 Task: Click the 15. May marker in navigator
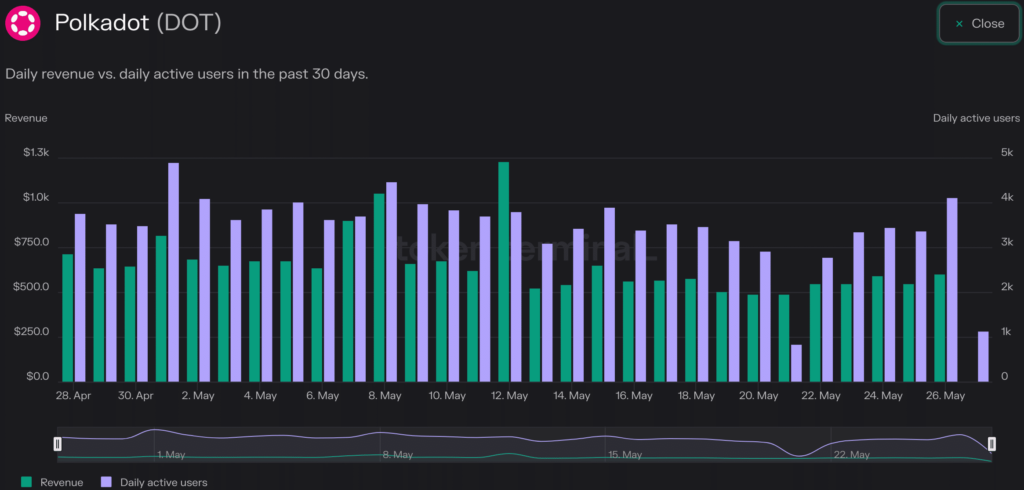[623, 455]
